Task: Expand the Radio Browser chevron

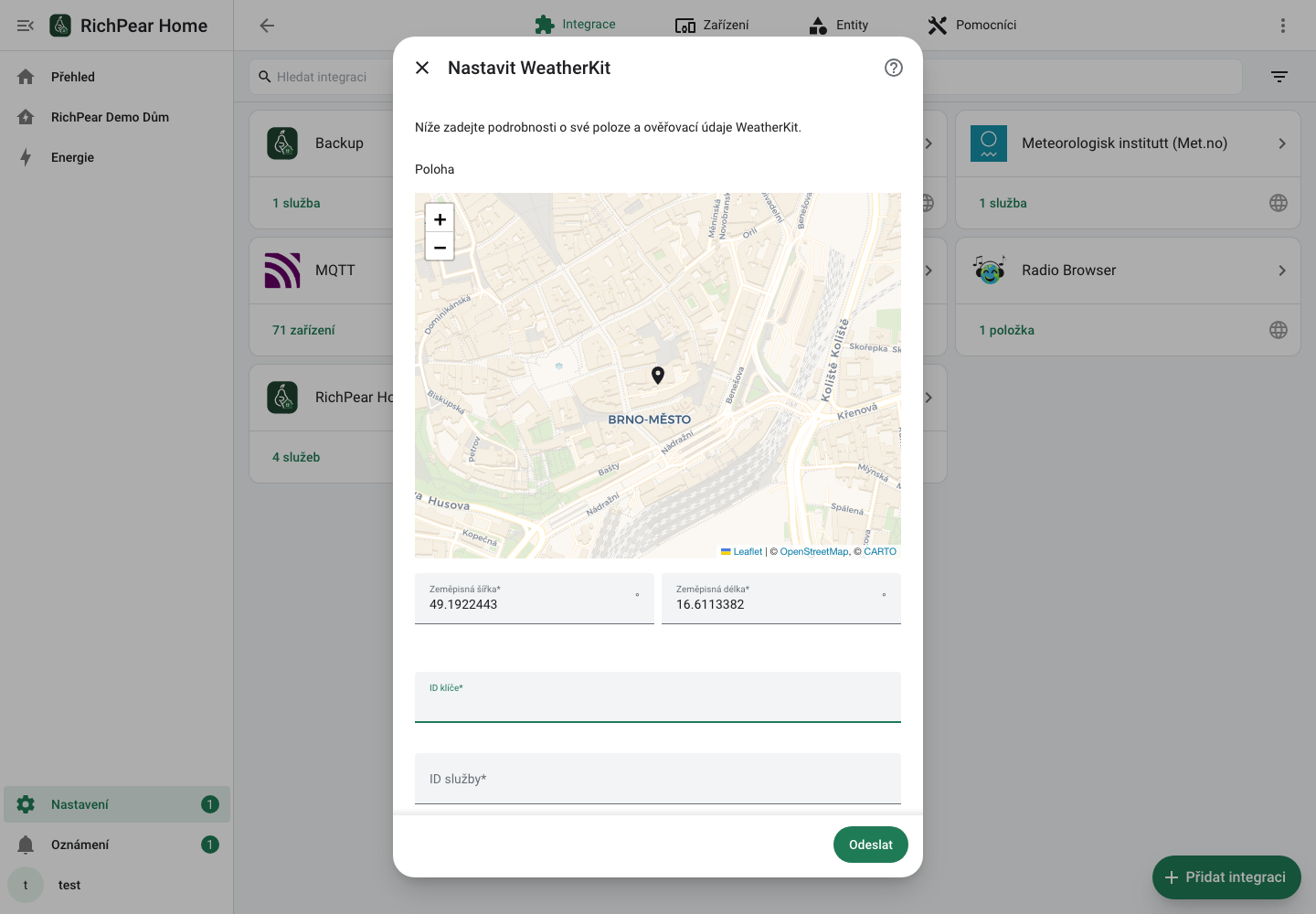Action: coord(1282,271)
